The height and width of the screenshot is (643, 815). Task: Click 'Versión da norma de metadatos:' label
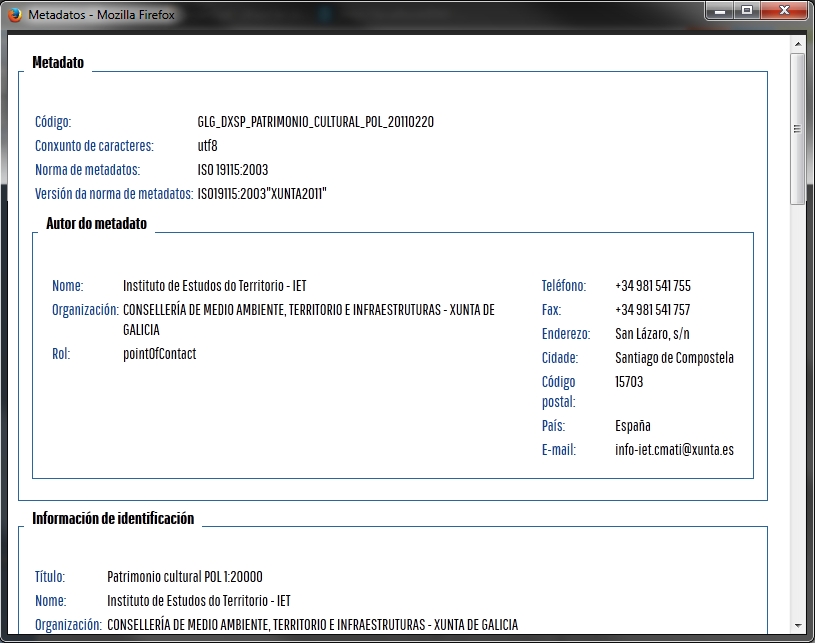[x=114, y=193]
